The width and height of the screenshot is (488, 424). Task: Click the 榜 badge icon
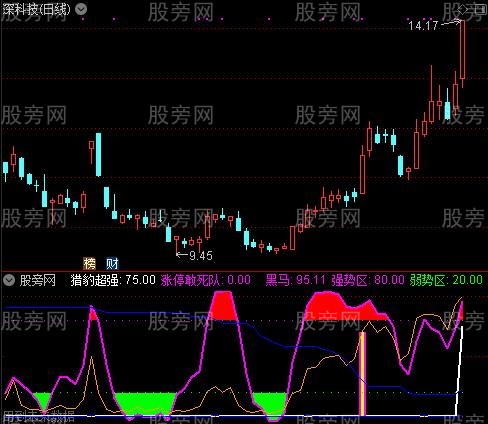(89, 264)
